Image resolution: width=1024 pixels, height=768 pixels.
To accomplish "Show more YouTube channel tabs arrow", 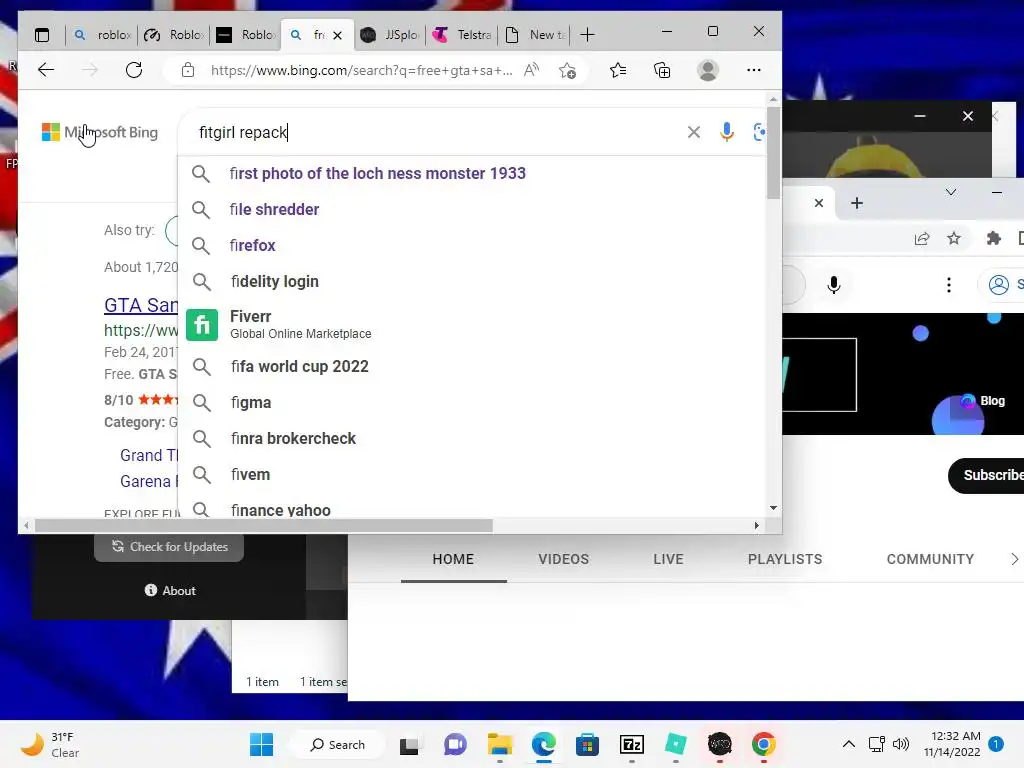I will (1014, 560).
